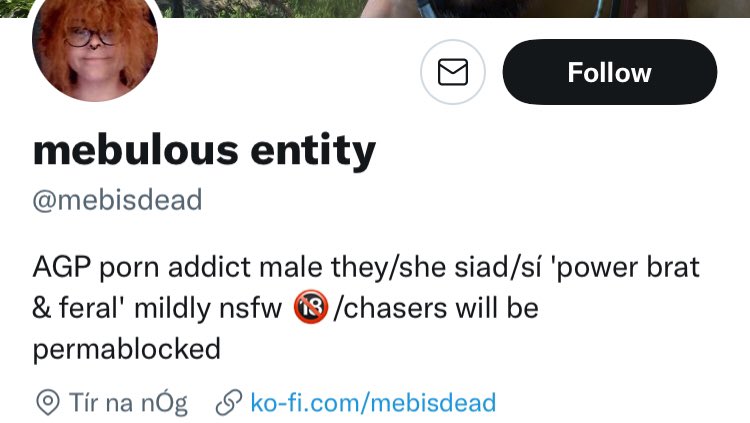Image resolution: width=750 pixels, height=423 pixels.
Task: Click the location pin icon
Action: (x=48, y=402)
